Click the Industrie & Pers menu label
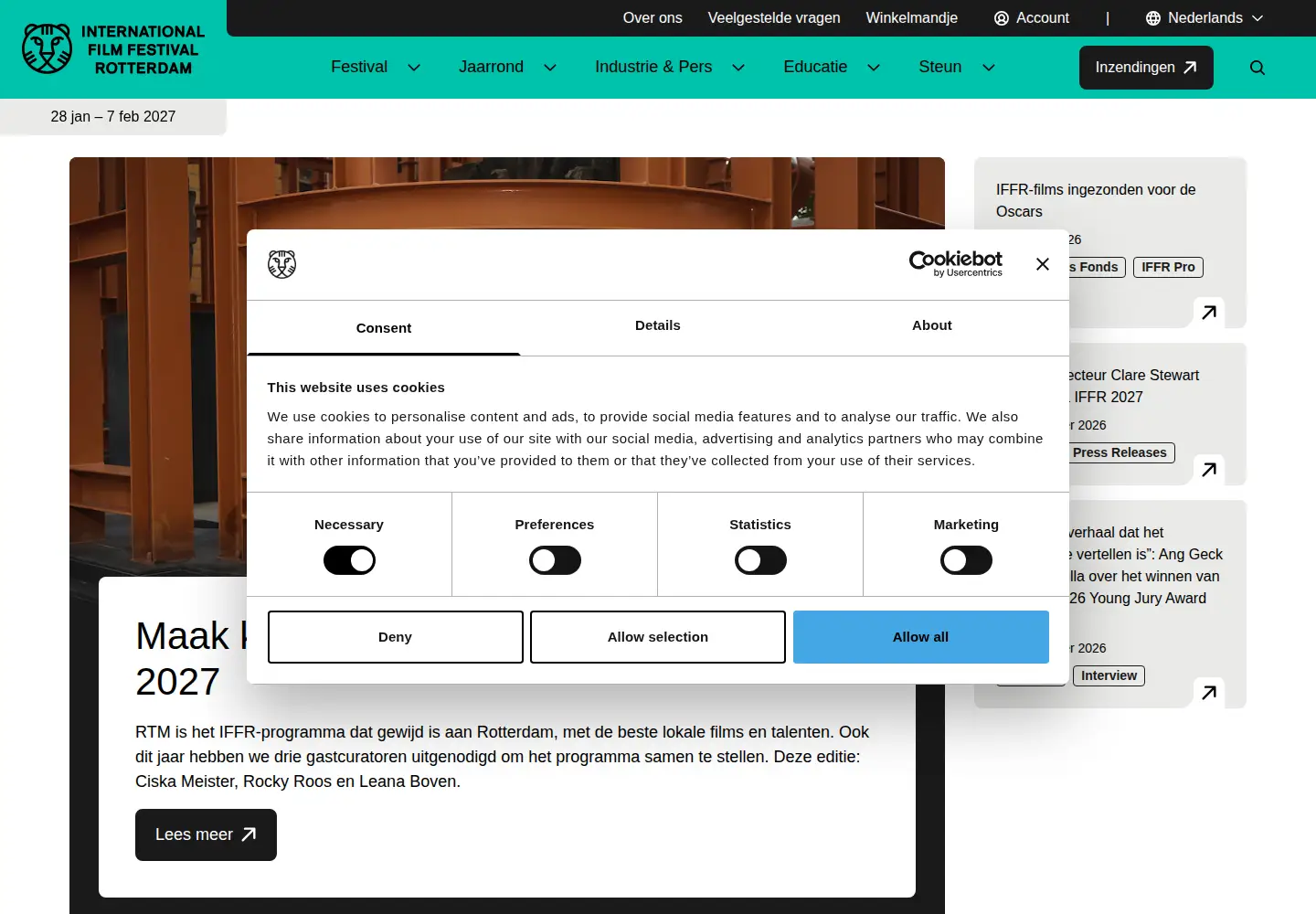1316x914 pixels. pyautogui.click(x=653, y=68)
